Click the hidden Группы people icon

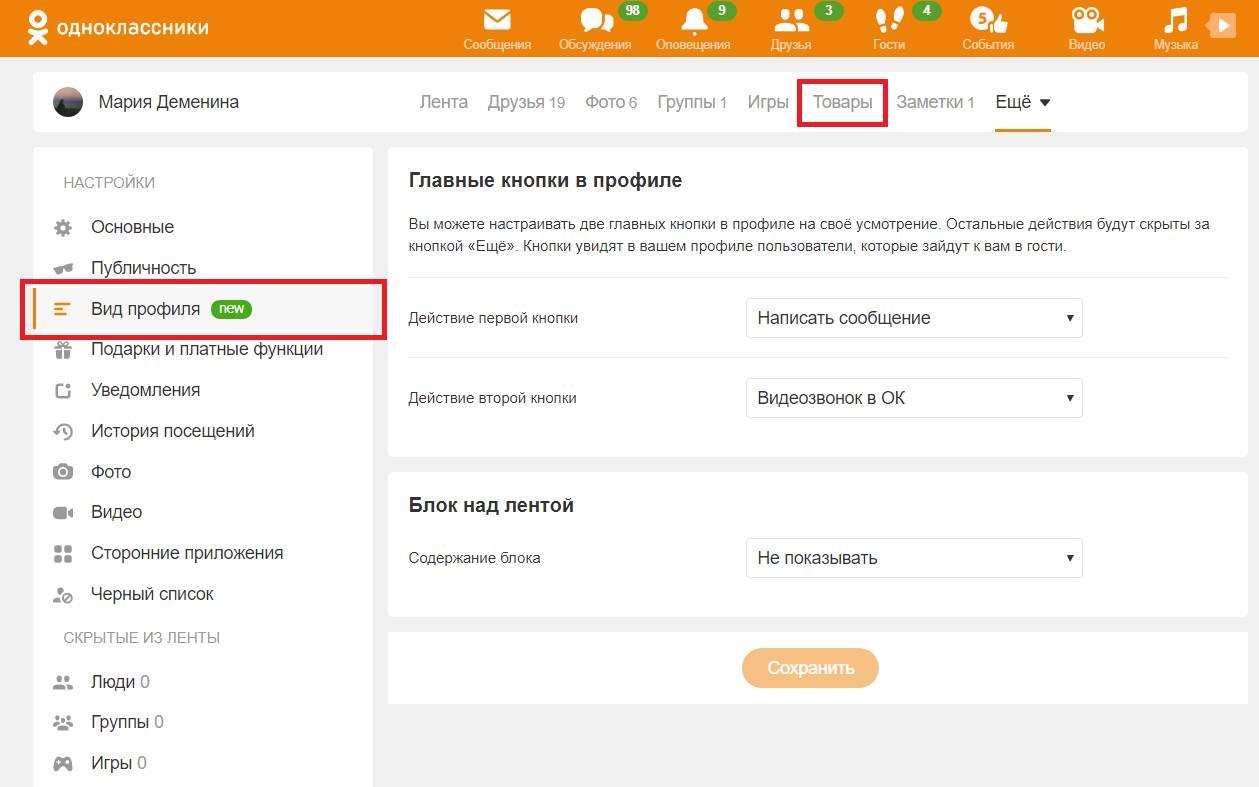pos(63,723)
